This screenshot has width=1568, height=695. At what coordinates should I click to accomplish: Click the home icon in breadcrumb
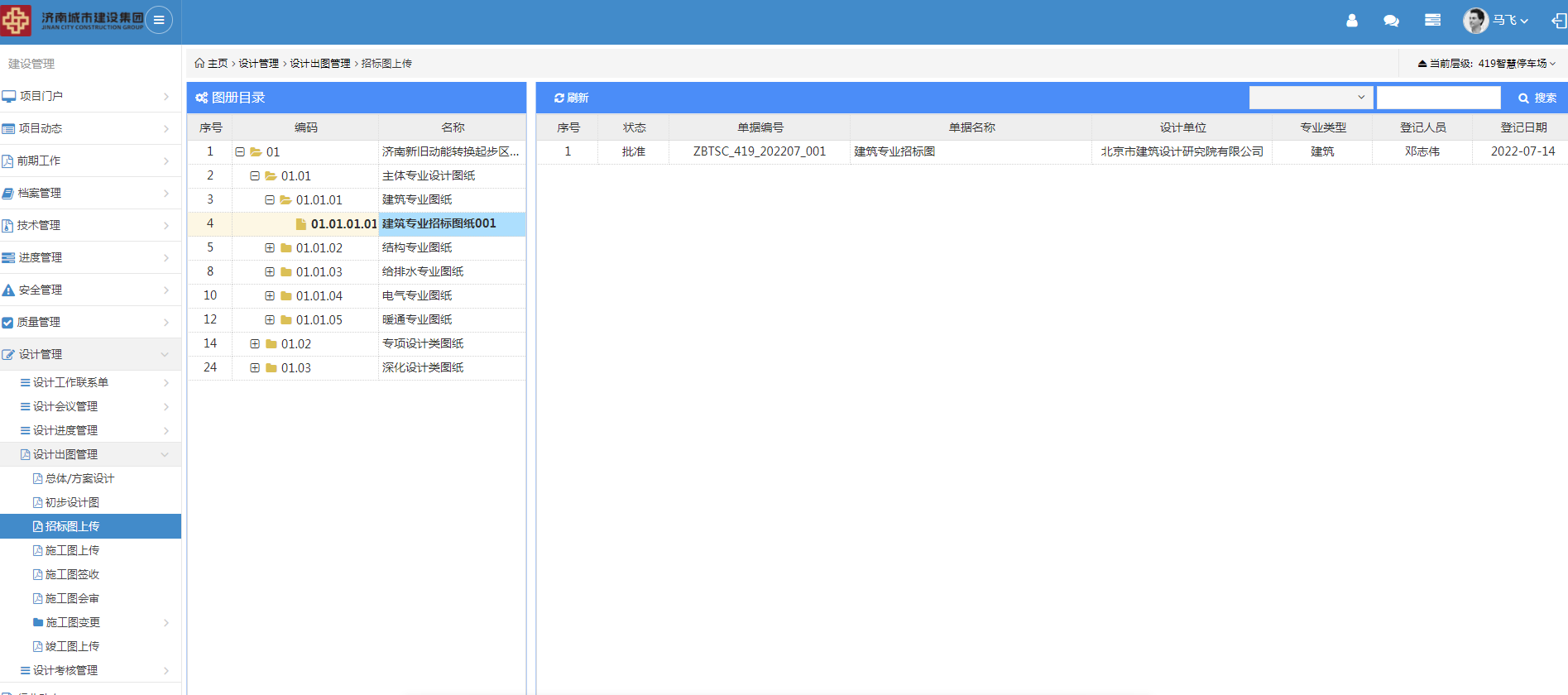pos(199,63)
